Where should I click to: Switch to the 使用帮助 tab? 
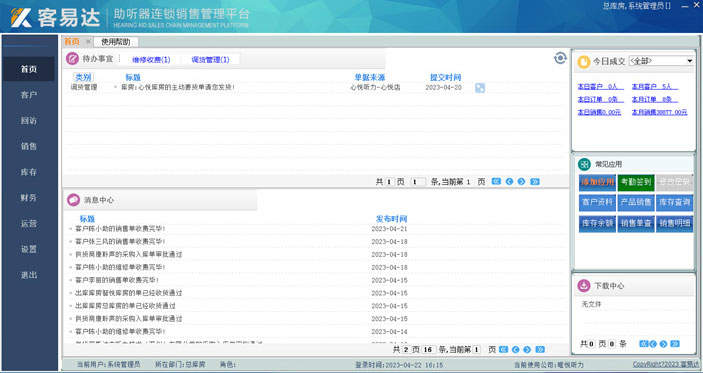[x=116, y=42]
